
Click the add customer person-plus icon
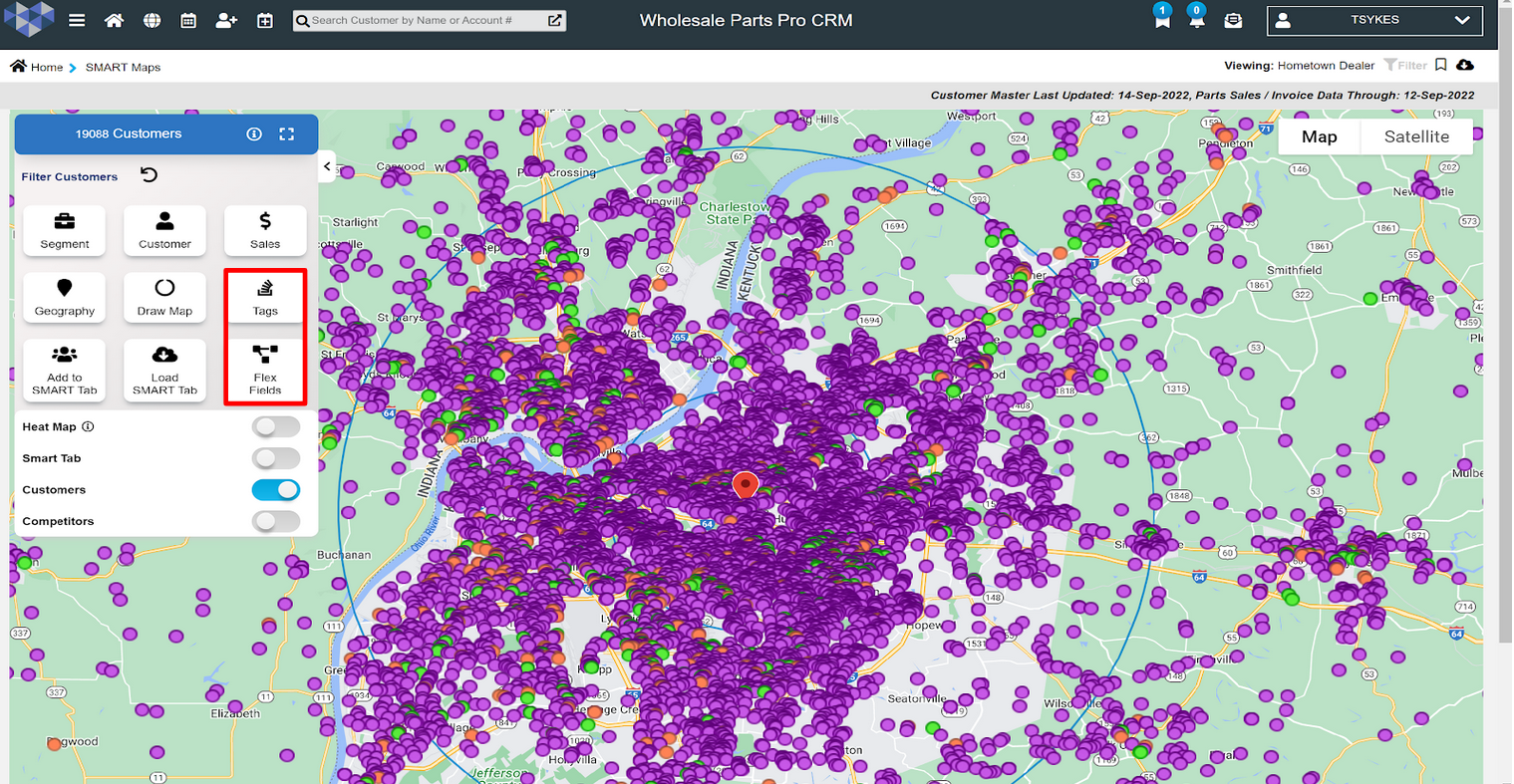(226, 20)
